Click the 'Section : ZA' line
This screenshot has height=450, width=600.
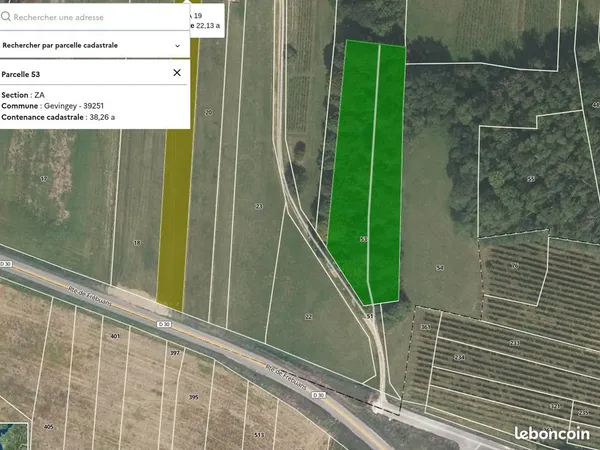[x=23, y=95]
